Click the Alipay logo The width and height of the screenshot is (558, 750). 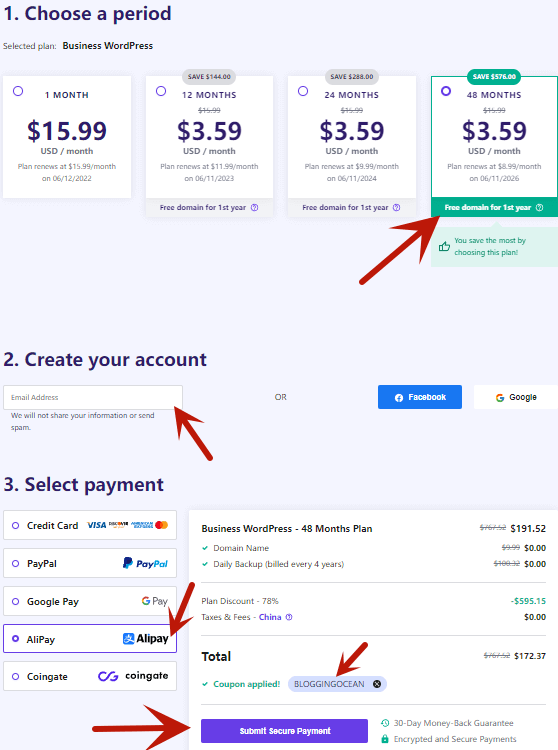pyautogui.click(x=146, y=639)
